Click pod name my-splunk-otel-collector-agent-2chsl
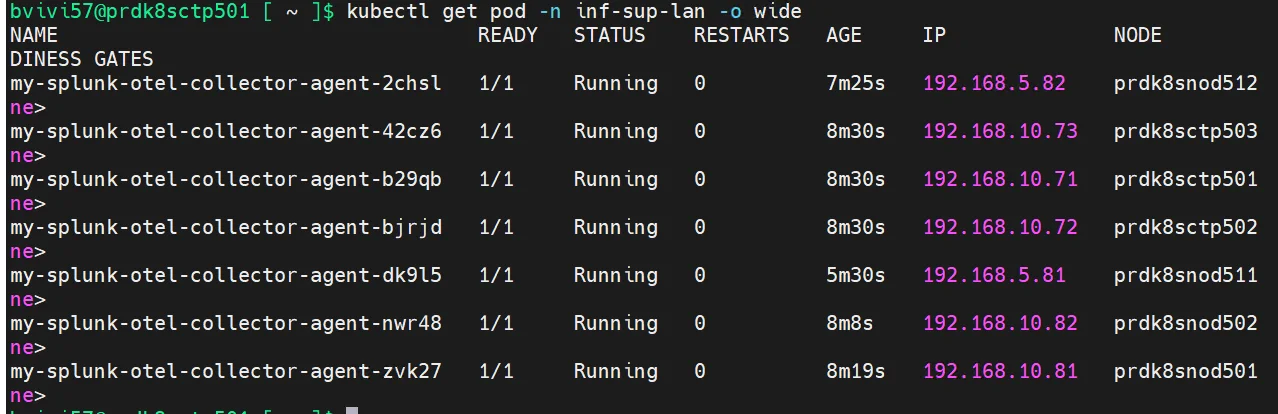 coord(225,83)
